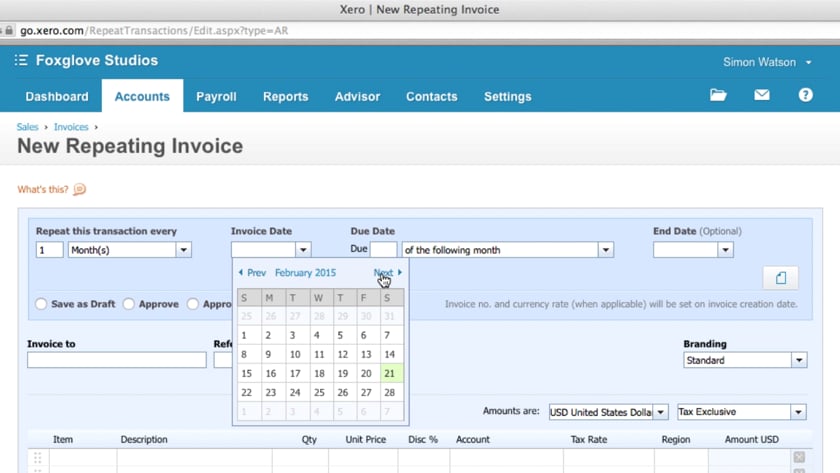Click the first row Unit Price cell
This screenshot has width=840, height=473.
click(x=363, y=457)
